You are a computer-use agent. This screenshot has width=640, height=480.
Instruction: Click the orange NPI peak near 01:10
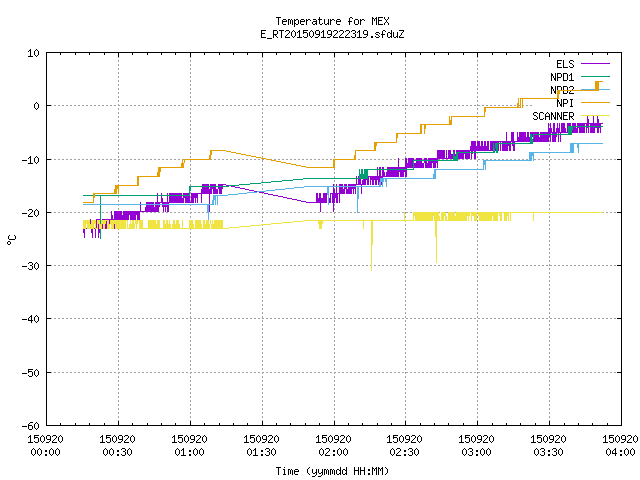[x=218, y=151]
